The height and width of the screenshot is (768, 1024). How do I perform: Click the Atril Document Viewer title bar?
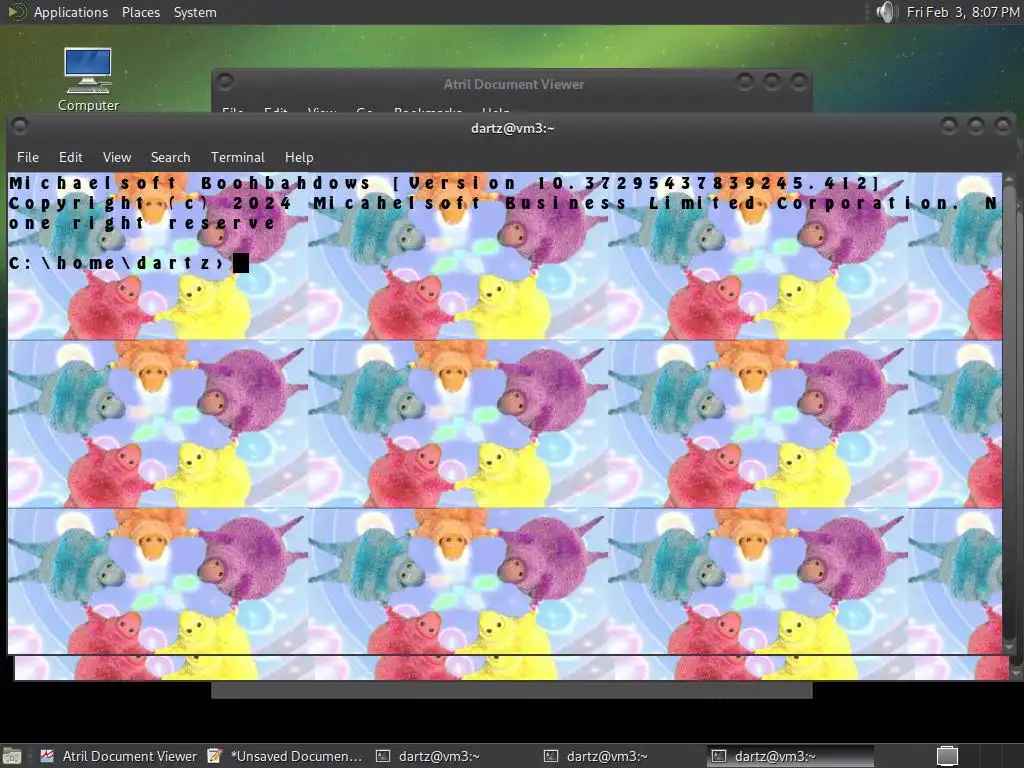(x=513, y=84)
